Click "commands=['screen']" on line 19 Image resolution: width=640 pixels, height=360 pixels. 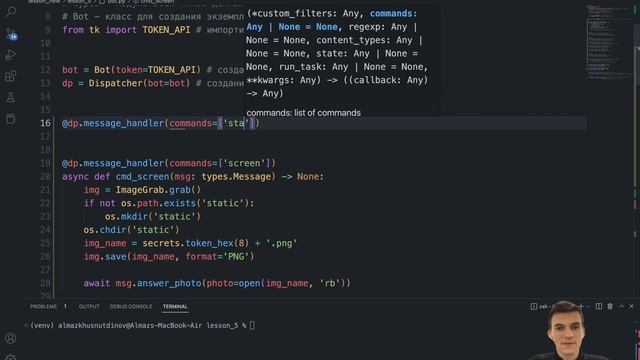220,163
